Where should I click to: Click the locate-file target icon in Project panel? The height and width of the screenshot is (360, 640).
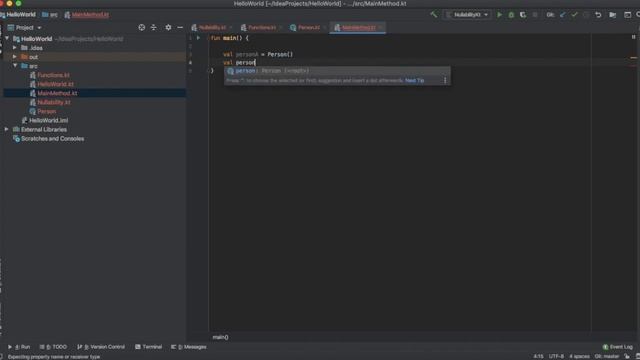(142, 27)
